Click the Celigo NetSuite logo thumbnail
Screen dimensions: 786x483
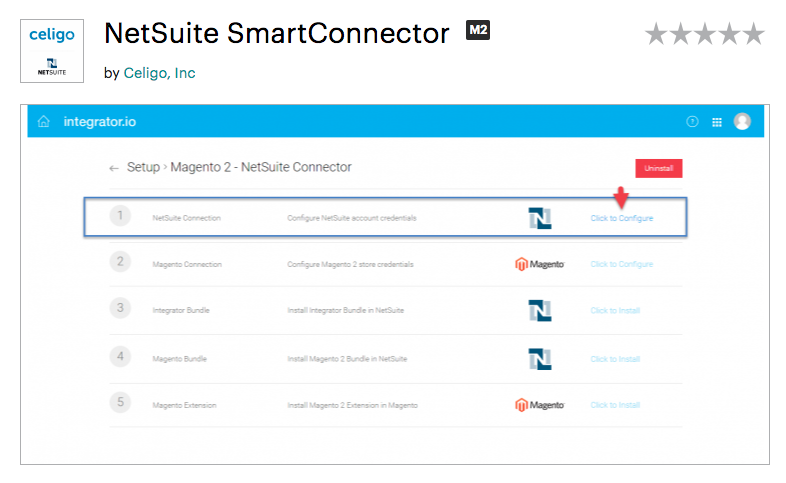(52, 51)
